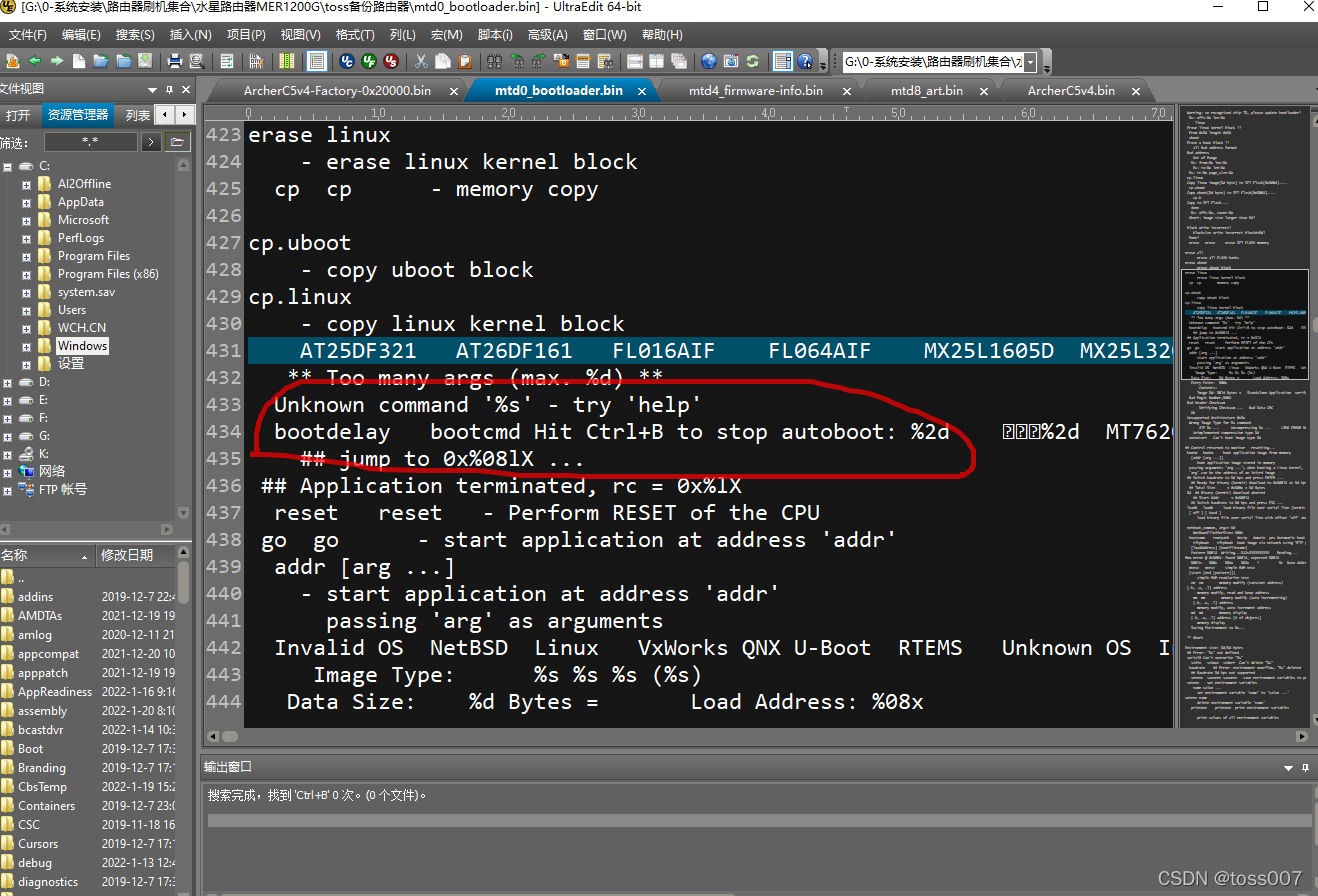Toggle column mode icon
Image resolution: width=1318 pixels, height=896 pixels.
pos(287,61)
